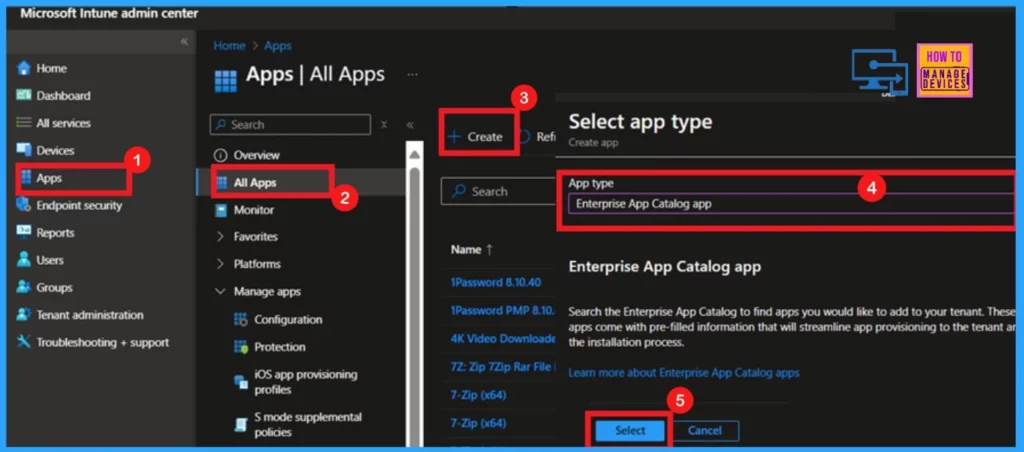Expand the Favorites section

[220, 236]
